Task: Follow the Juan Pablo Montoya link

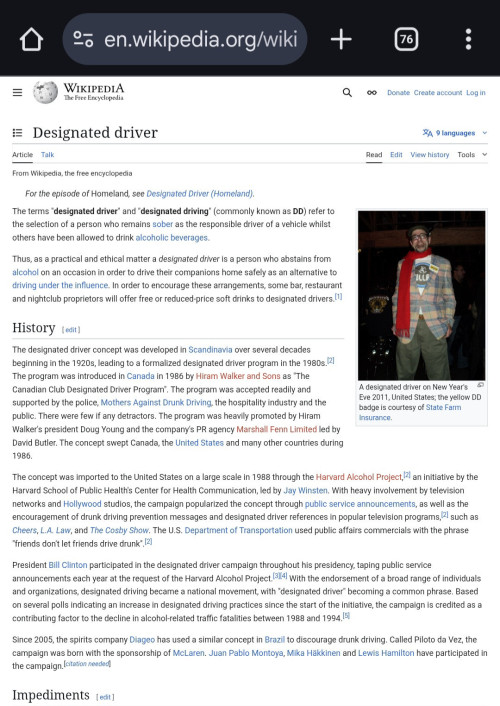Action: [246, 653]
